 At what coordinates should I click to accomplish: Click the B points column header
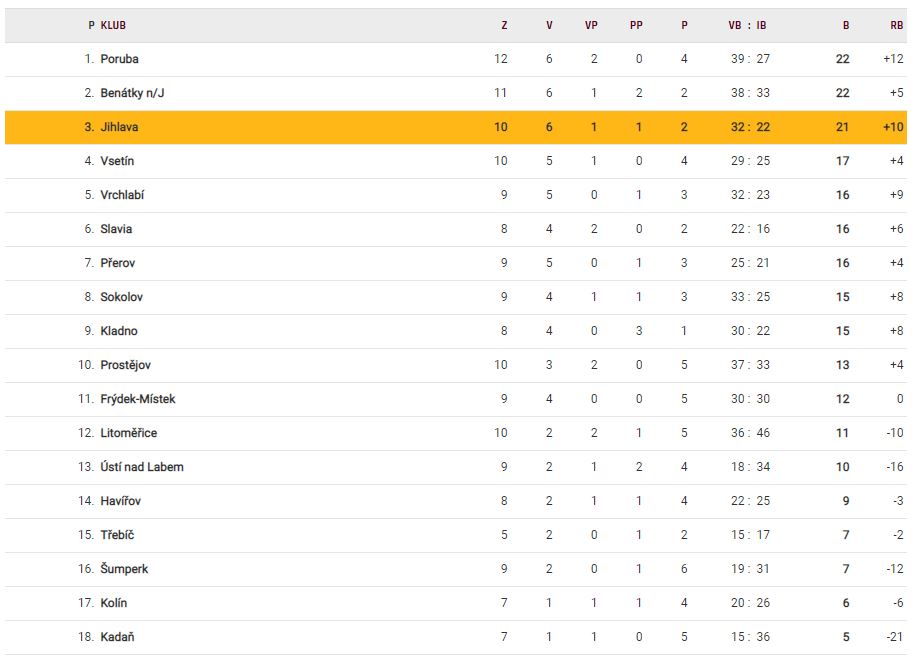pyautogui.click(x=846, y=26)
